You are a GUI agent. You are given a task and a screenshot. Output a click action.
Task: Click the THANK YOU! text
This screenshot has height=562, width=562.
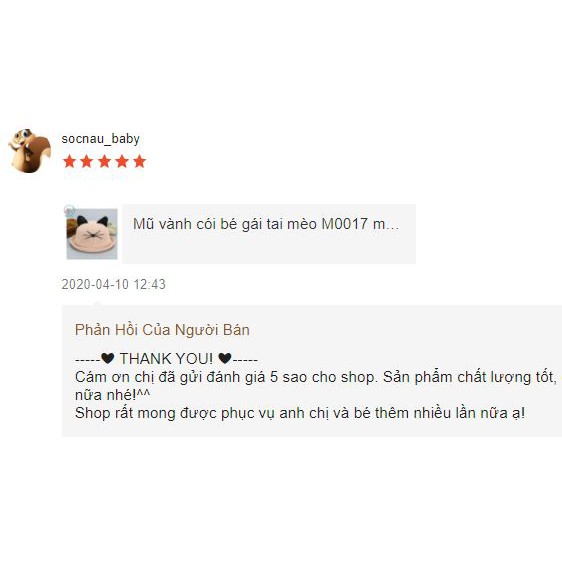(x=166, y=358)
